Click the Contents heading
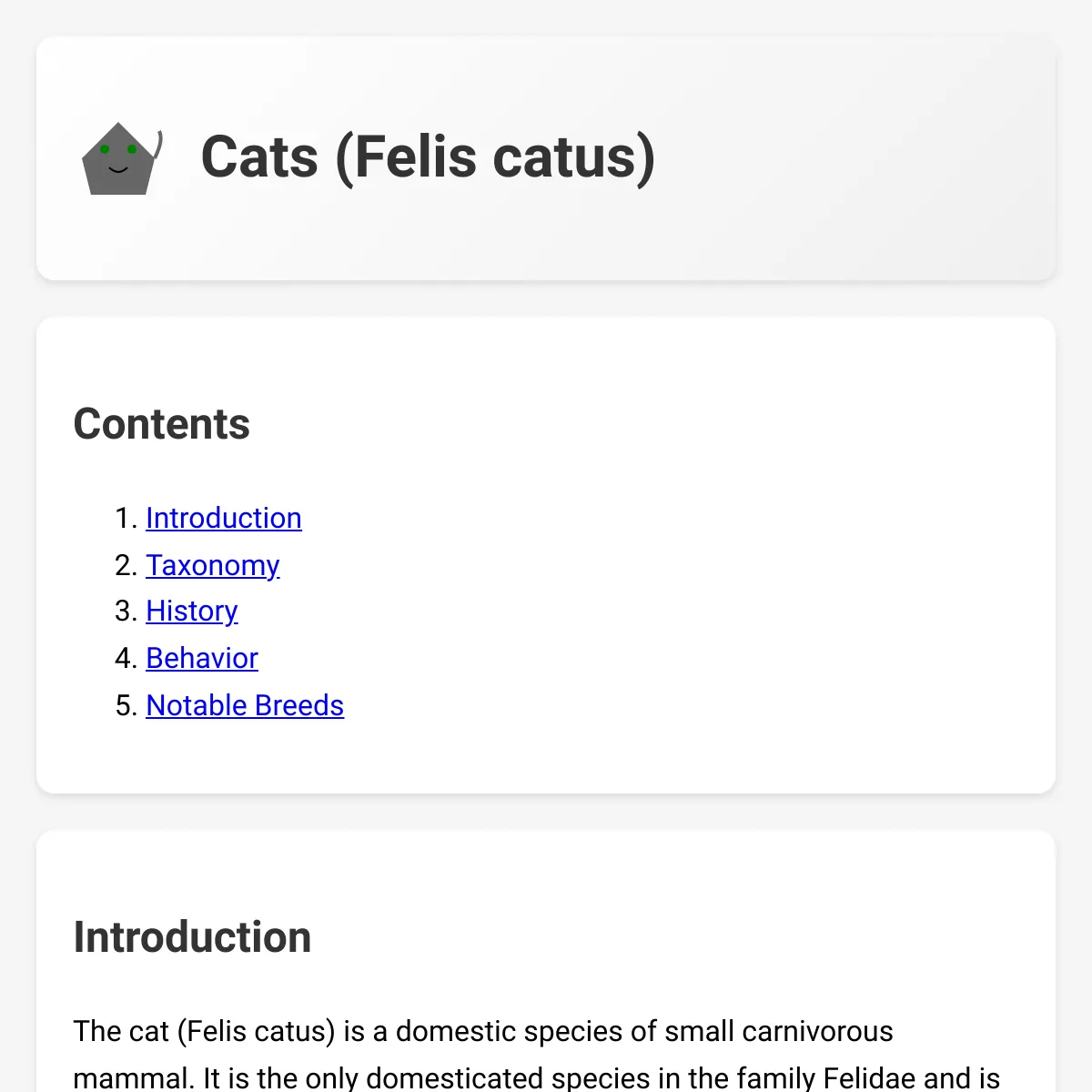Viewport: 1092px width, 1092px height. coord(162,424)
